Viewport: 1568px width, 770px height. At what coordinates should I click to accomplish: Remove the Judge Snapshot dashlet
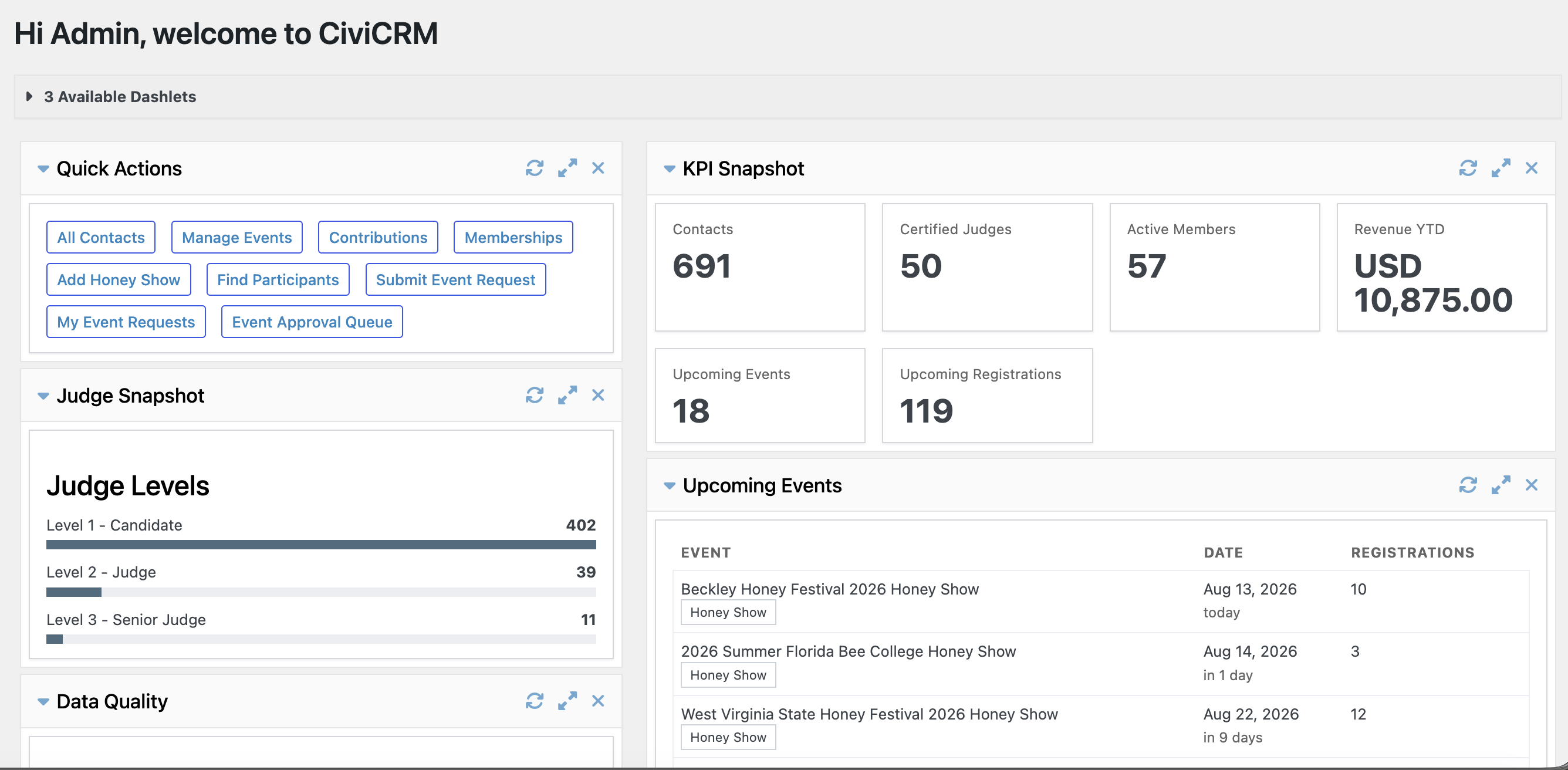tap(599, 395)
